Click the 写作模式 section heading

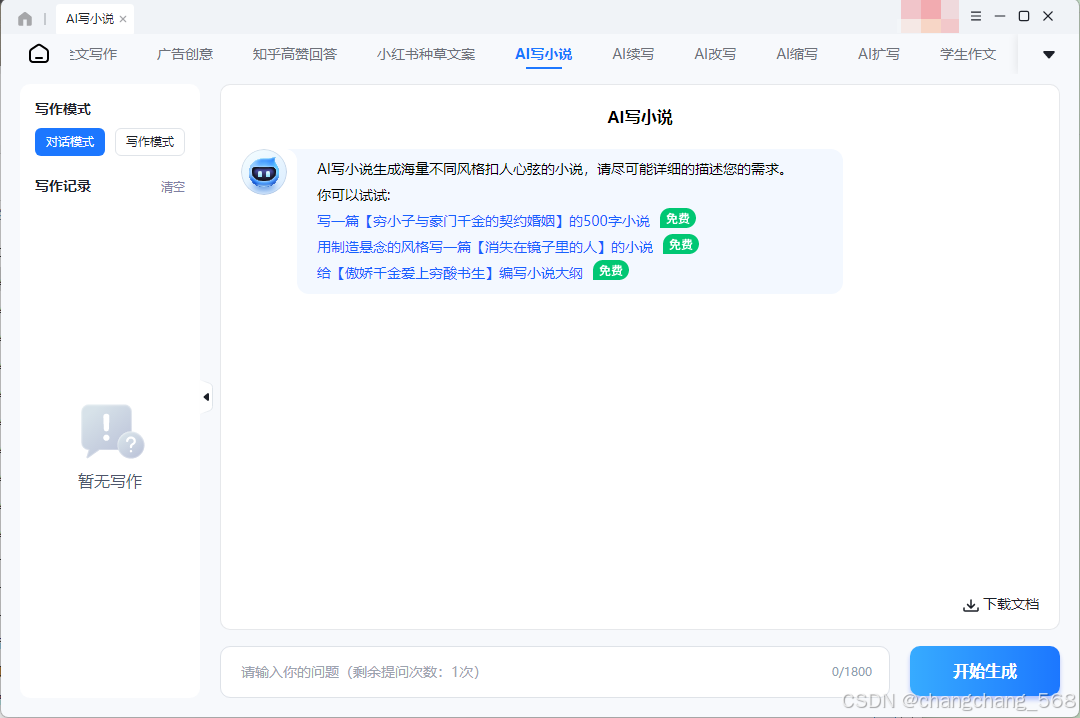click(x=63, y=109)
